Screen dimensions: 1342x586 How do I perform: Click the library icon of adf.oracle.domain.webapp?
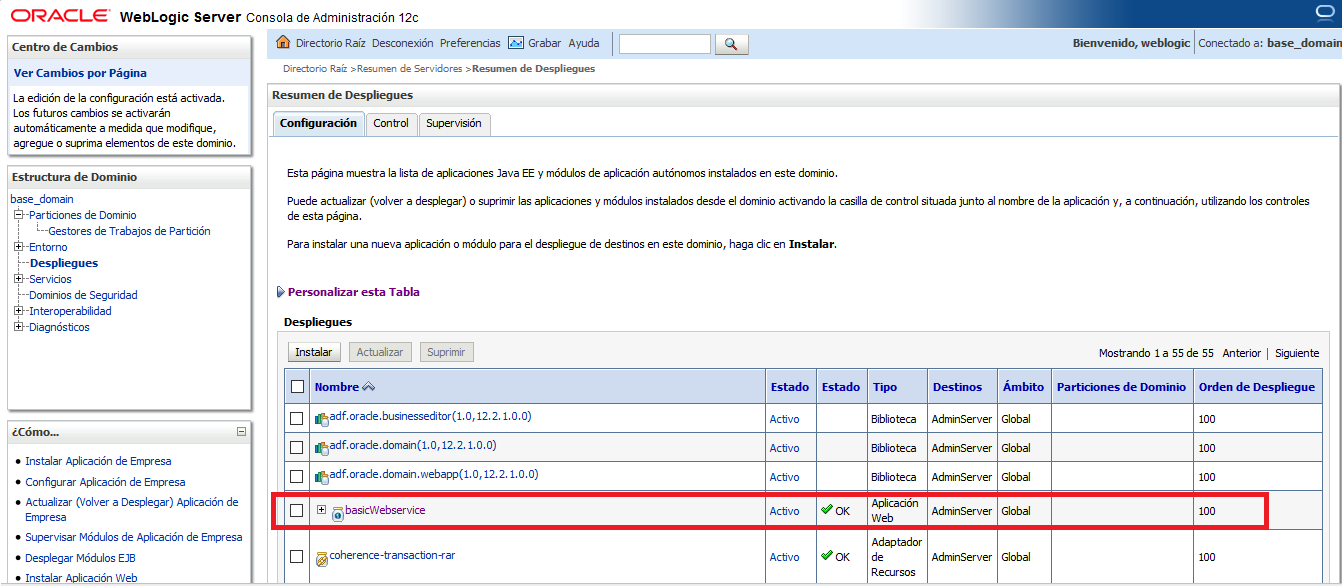321,477
